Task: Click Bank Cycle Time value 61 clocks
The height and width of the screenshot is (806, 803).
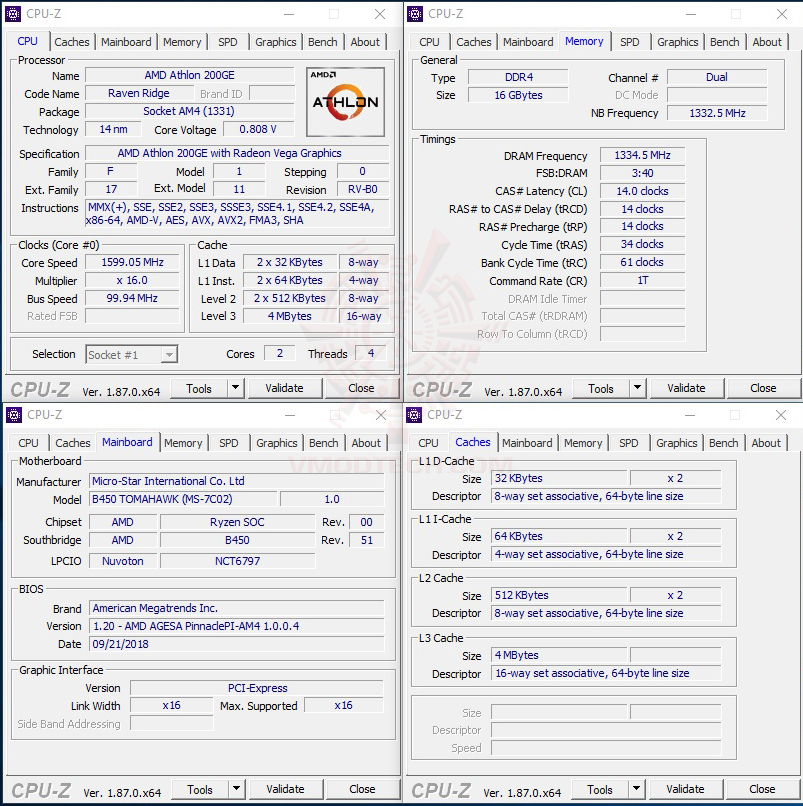Action: (643, 262)
